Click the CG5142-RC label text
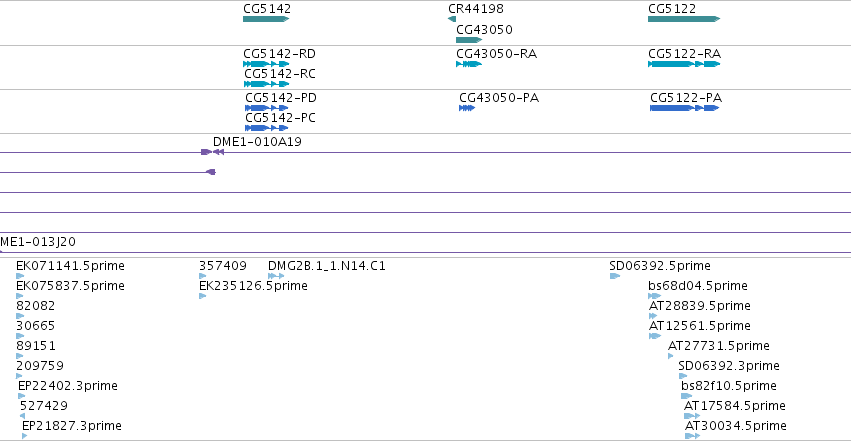 (x=280, y=74)
